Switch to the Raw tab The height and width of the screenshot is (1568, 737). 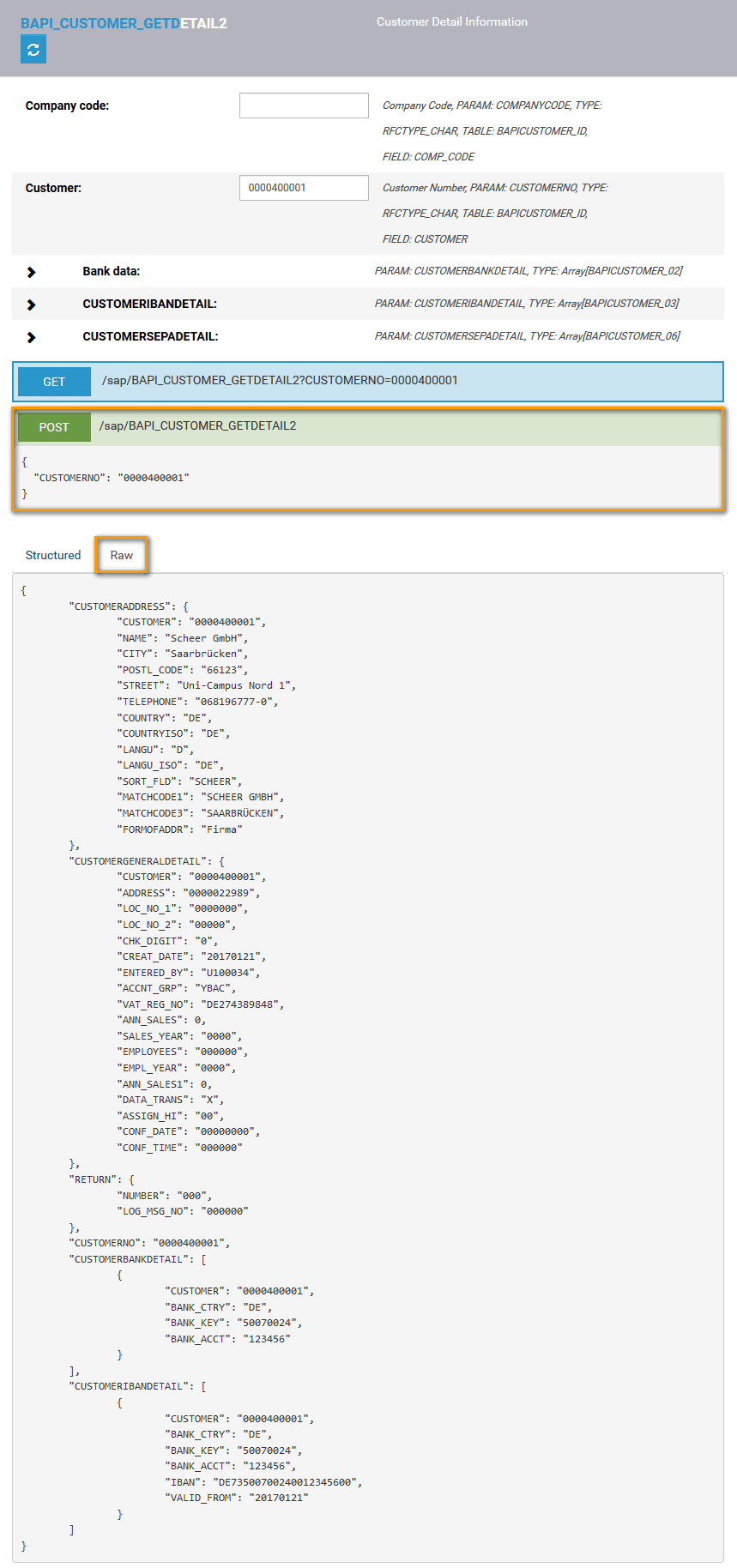(122, 555)
